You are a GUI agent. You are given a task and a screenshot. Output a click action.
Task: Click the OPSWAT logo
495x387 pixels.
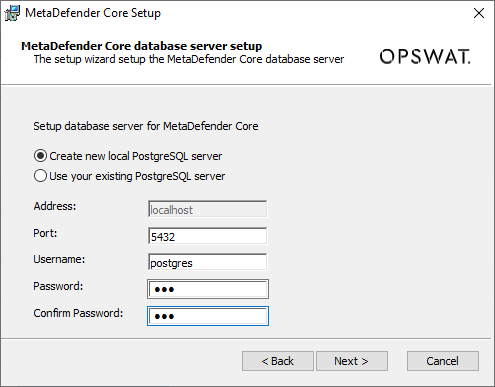(x=425, y=57)
